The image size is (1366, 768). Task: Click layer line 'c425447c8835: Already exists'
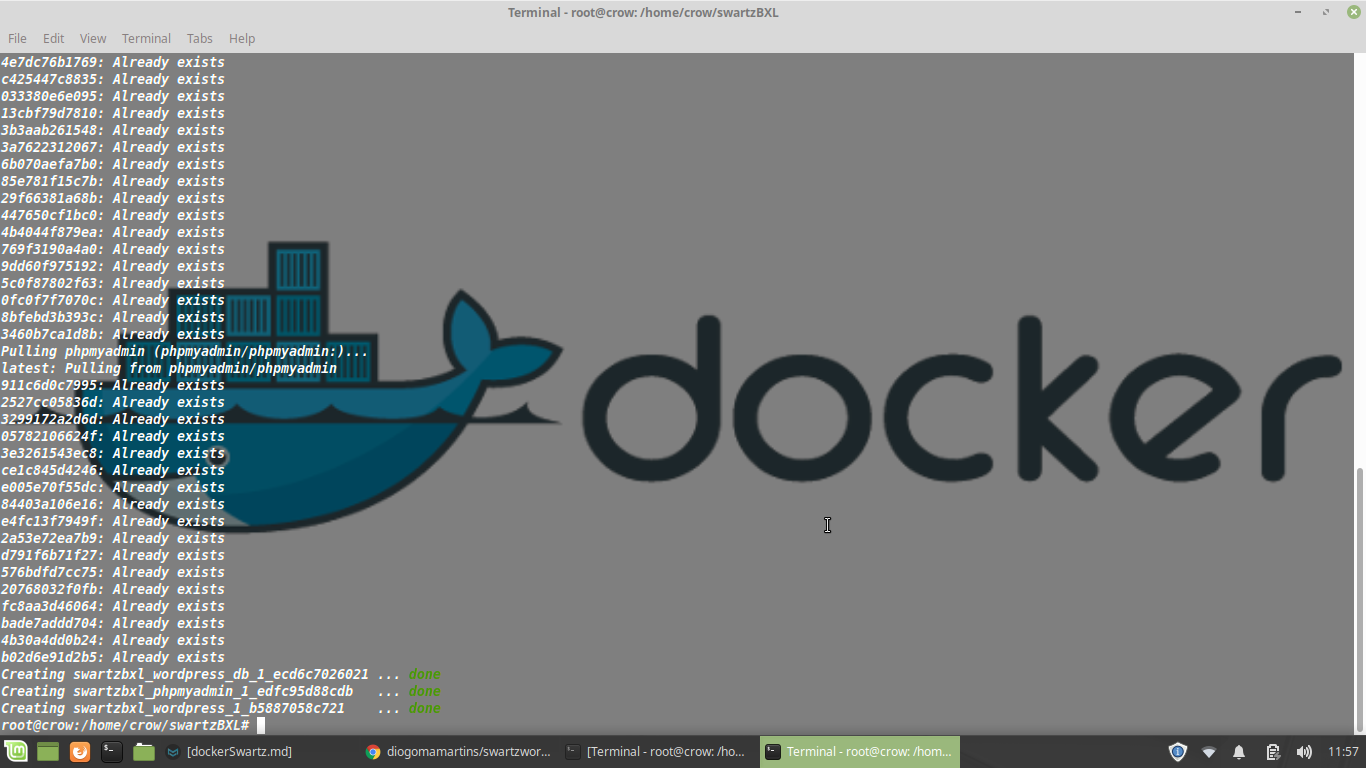tap(113, 79)
